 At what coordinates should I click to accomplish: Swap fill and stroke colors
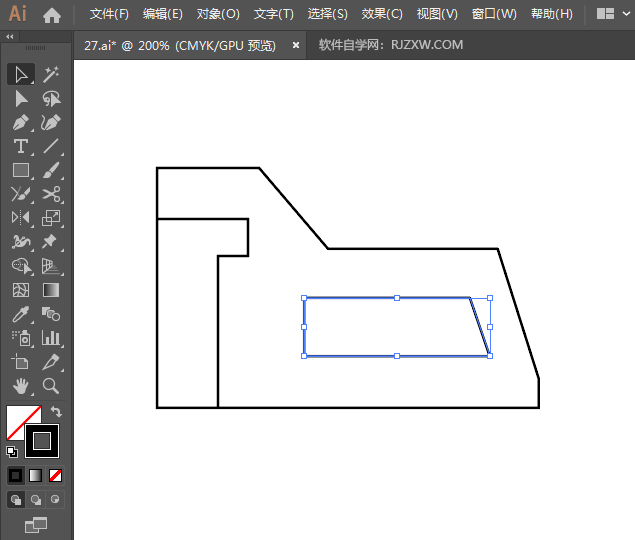click(x=57, y=411)
